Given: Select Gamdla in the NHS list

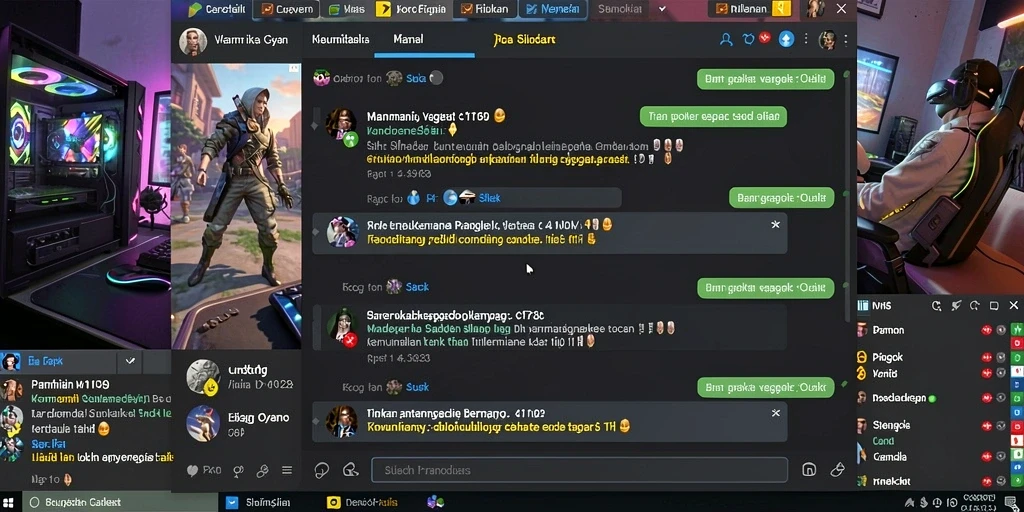Looking at the screenshot, I should tap(889, 457).
